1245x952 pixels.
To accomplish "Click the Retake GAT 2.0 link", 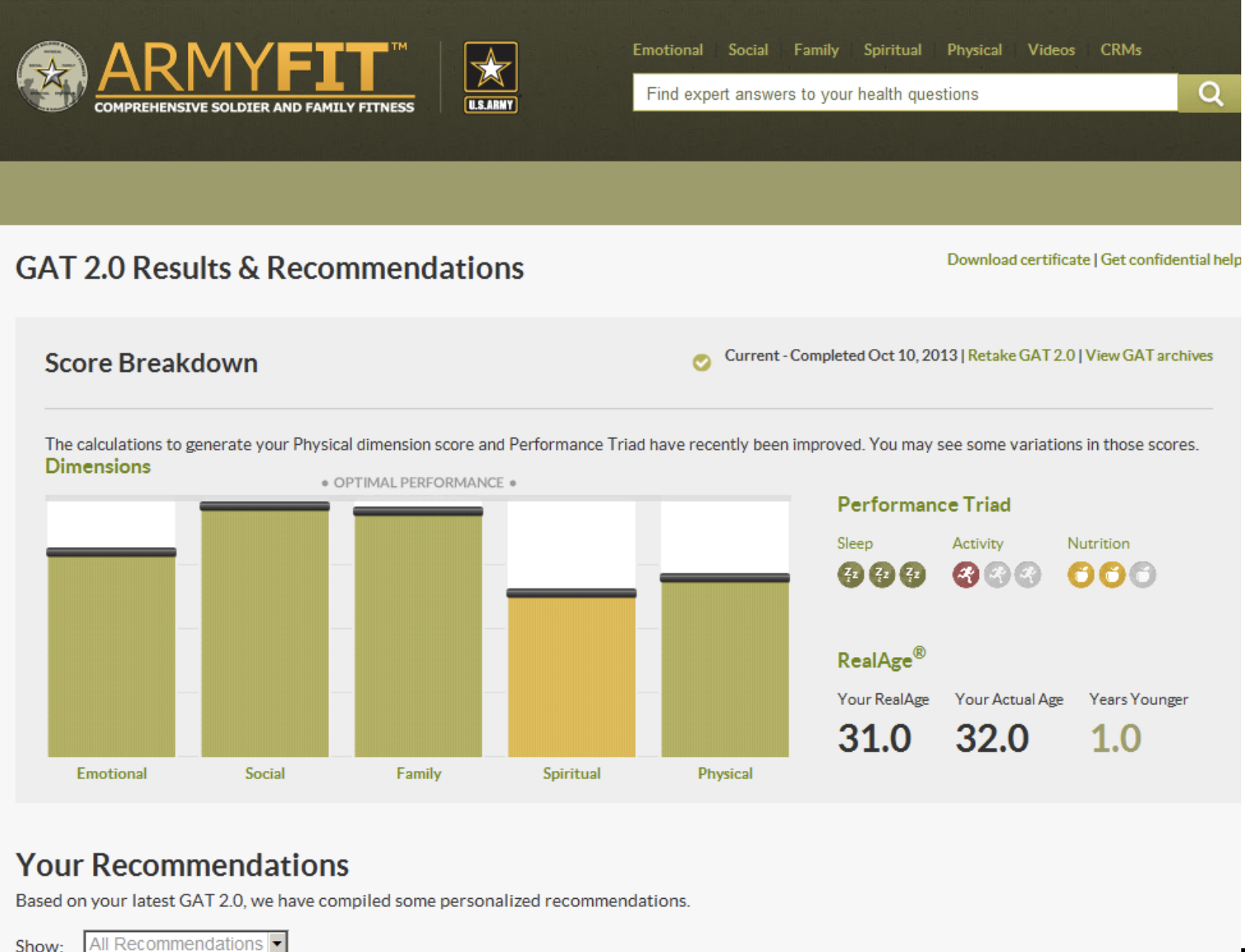I will click(1021, 356).
